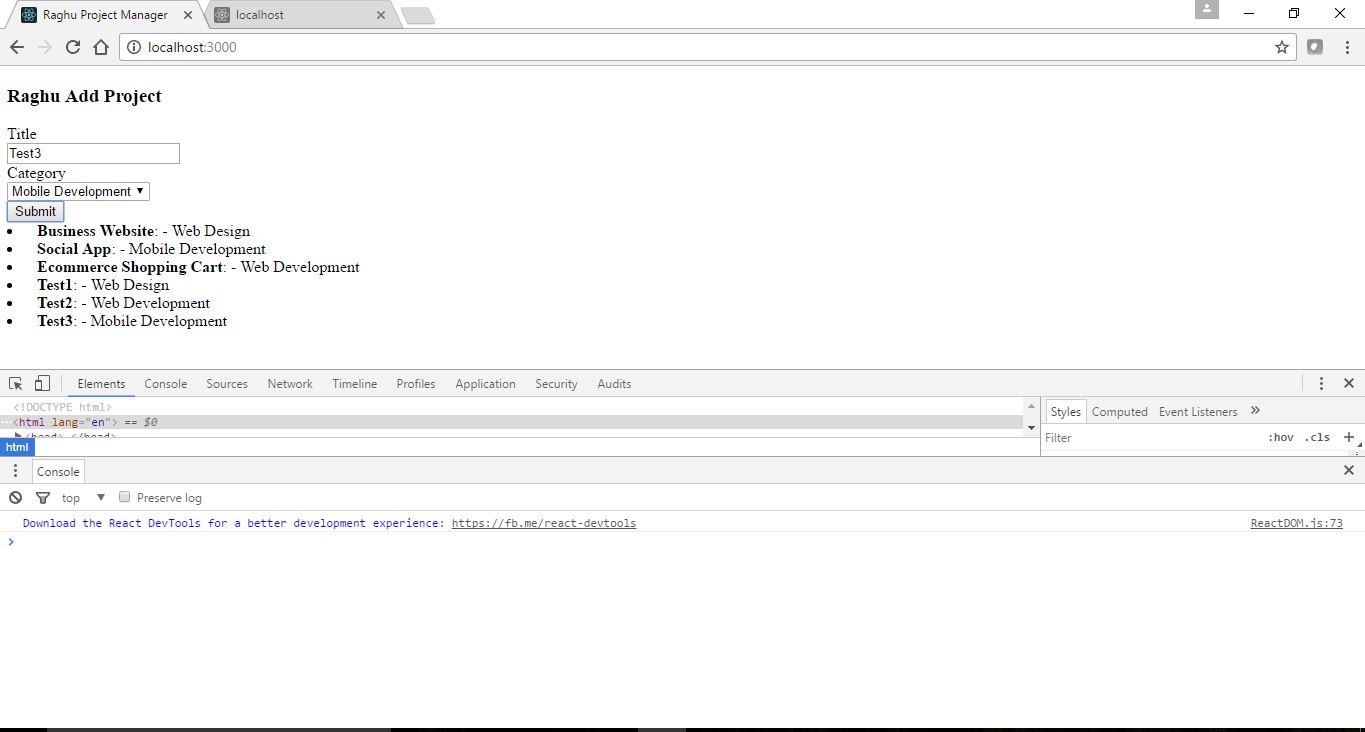Click the console prompt input line
The width and height of the screenshot is (1365, 732).
point(682,541)
